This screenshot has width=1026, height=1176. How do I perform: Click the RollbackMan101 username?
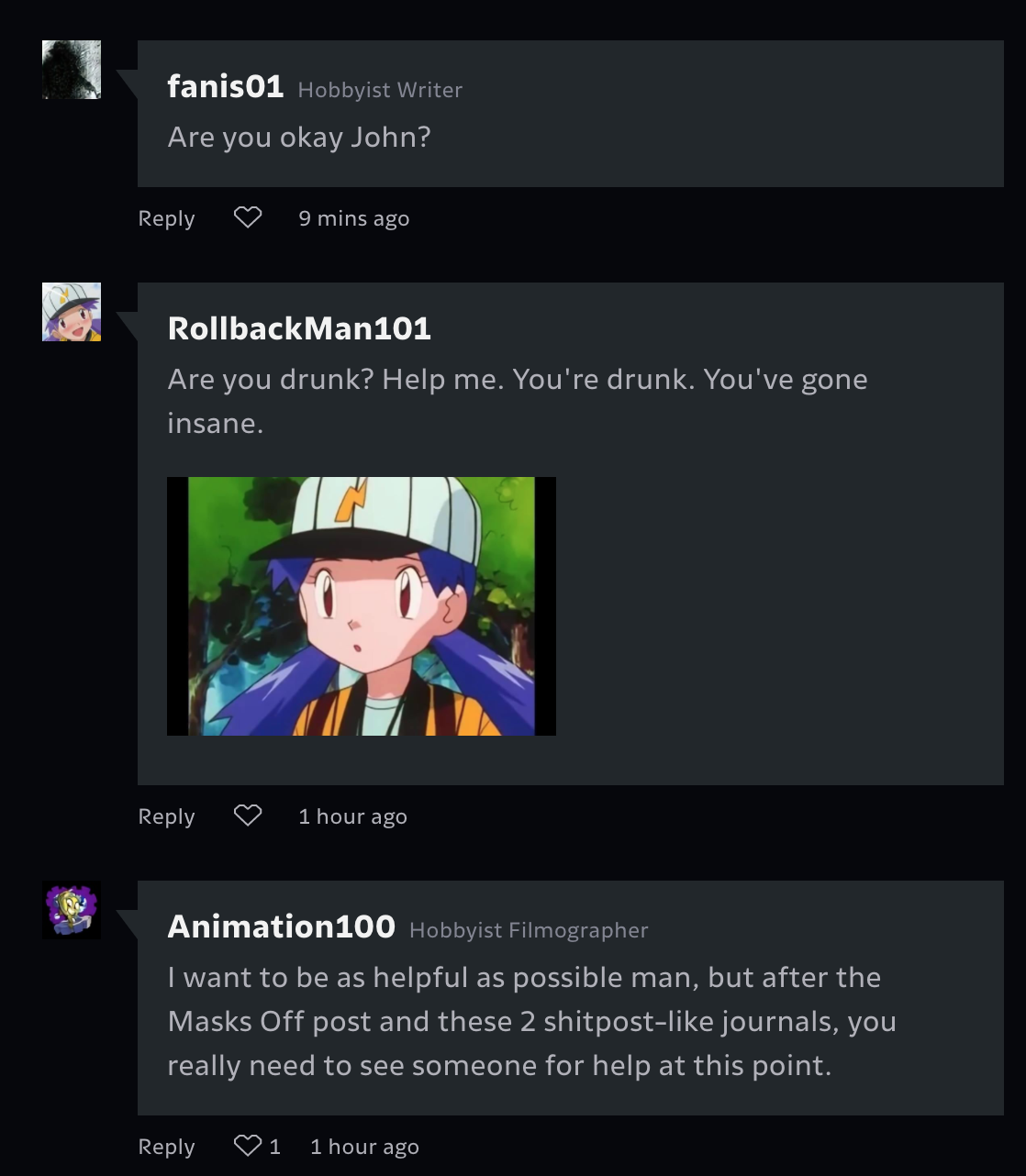pos(299,328)
